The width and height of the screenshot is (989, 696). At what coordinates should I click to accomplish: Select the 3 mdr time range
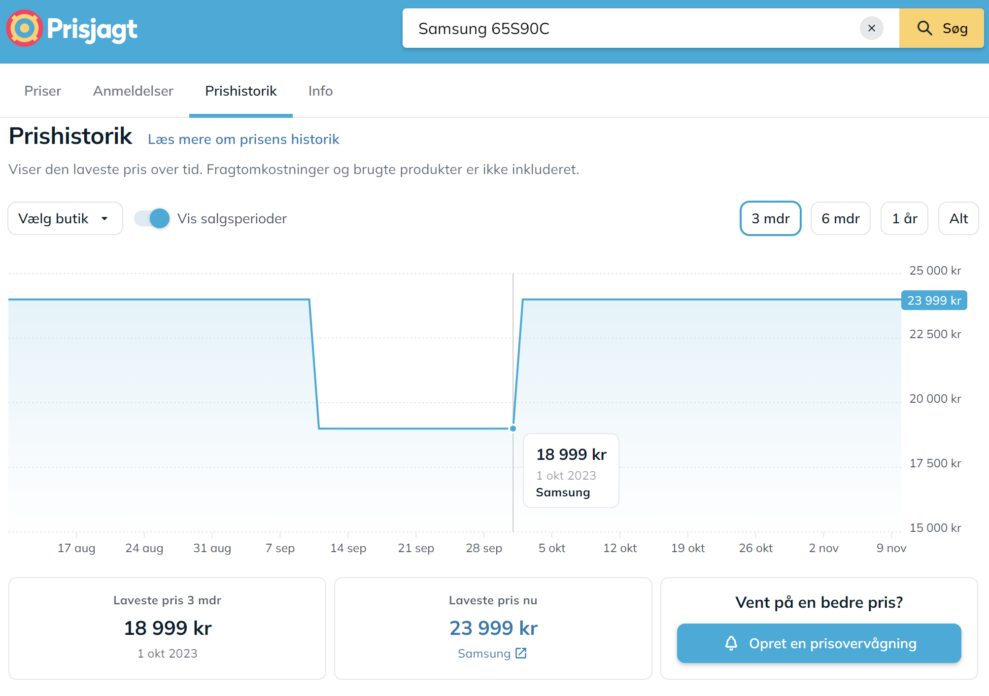pyautogui.click(x=770, y=219)
